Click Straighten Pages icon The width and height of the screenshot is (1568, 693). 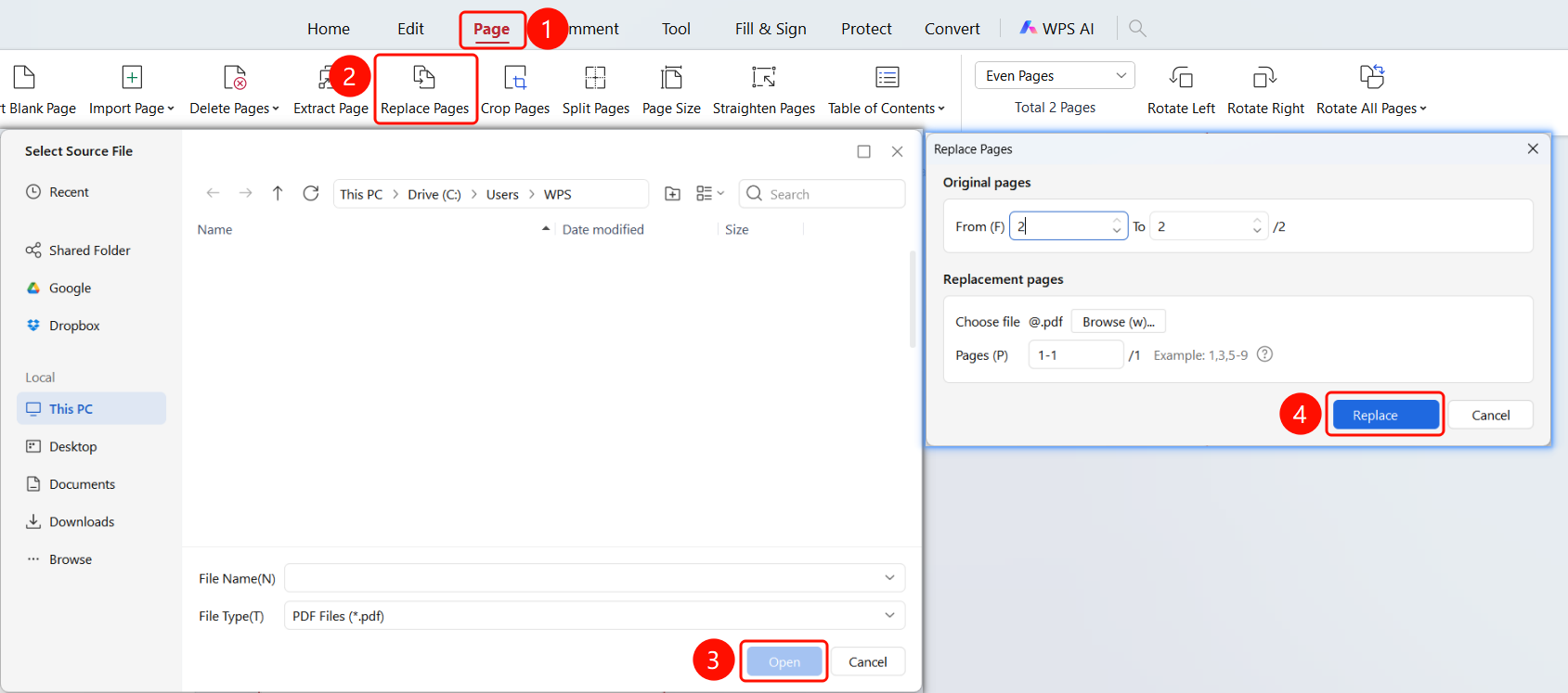click(764, 77)
